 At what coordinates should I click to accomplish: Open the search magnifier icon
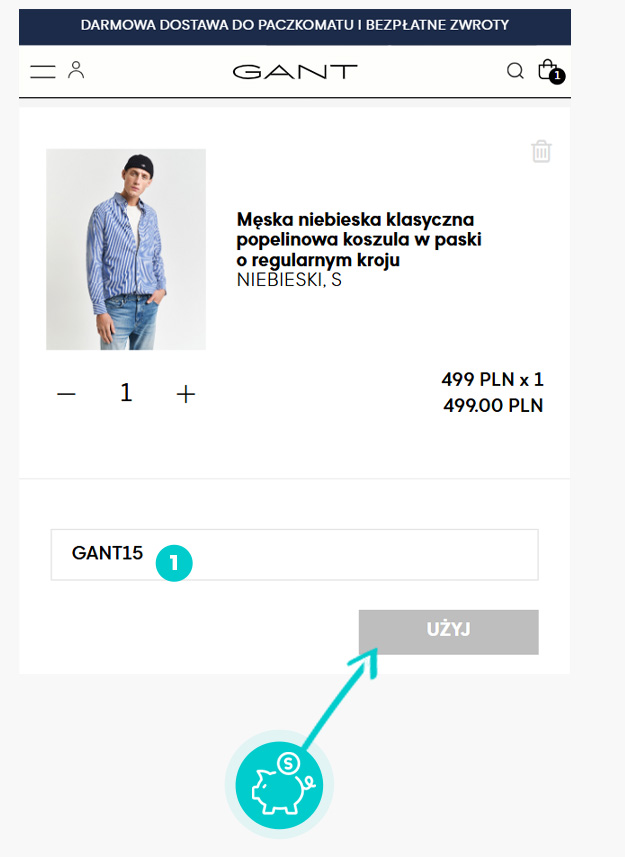tap(515, 71)
